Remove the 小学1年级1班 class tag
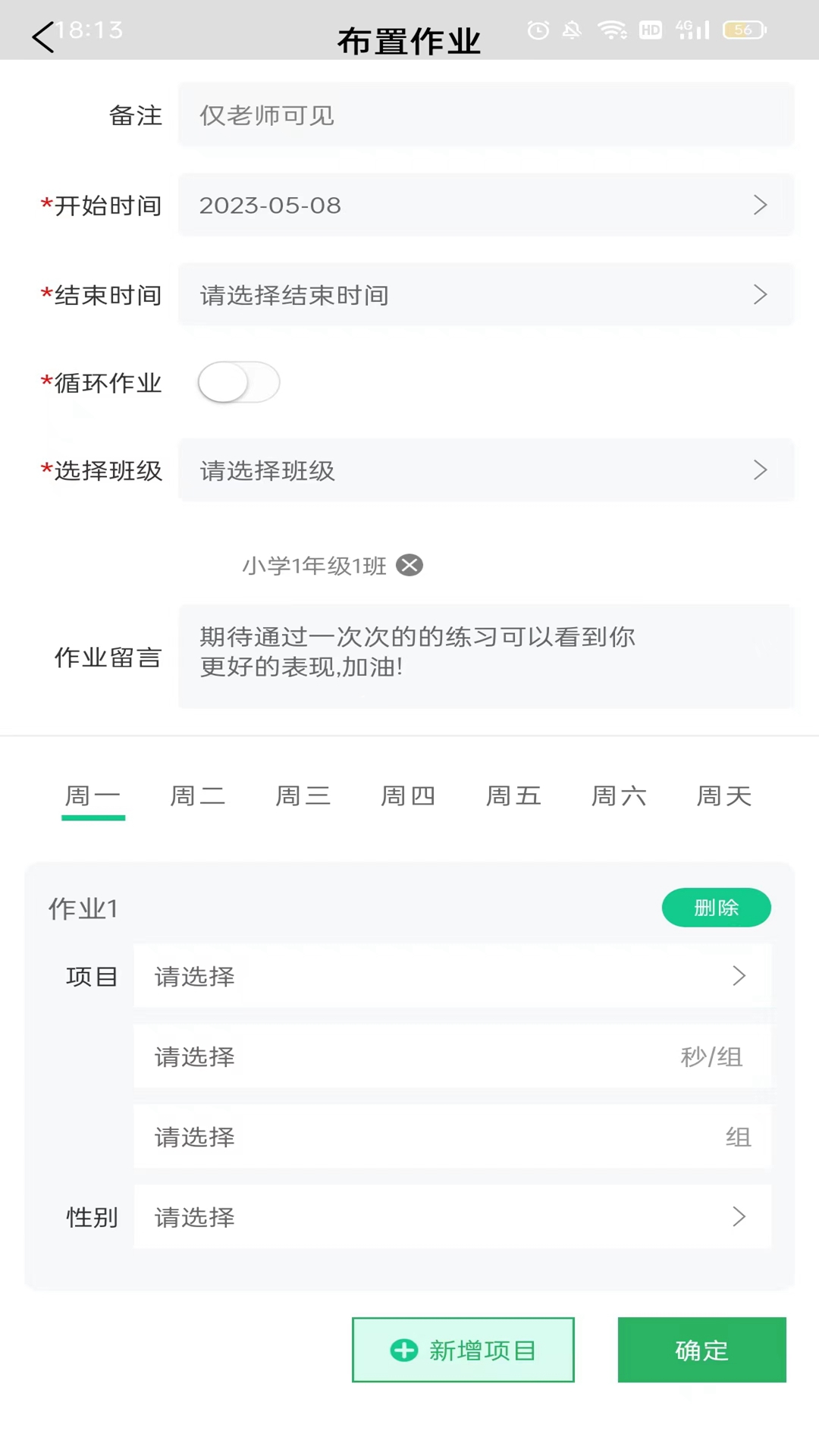The width and height of the screenshot is (819, 1456). click(409, 565)
